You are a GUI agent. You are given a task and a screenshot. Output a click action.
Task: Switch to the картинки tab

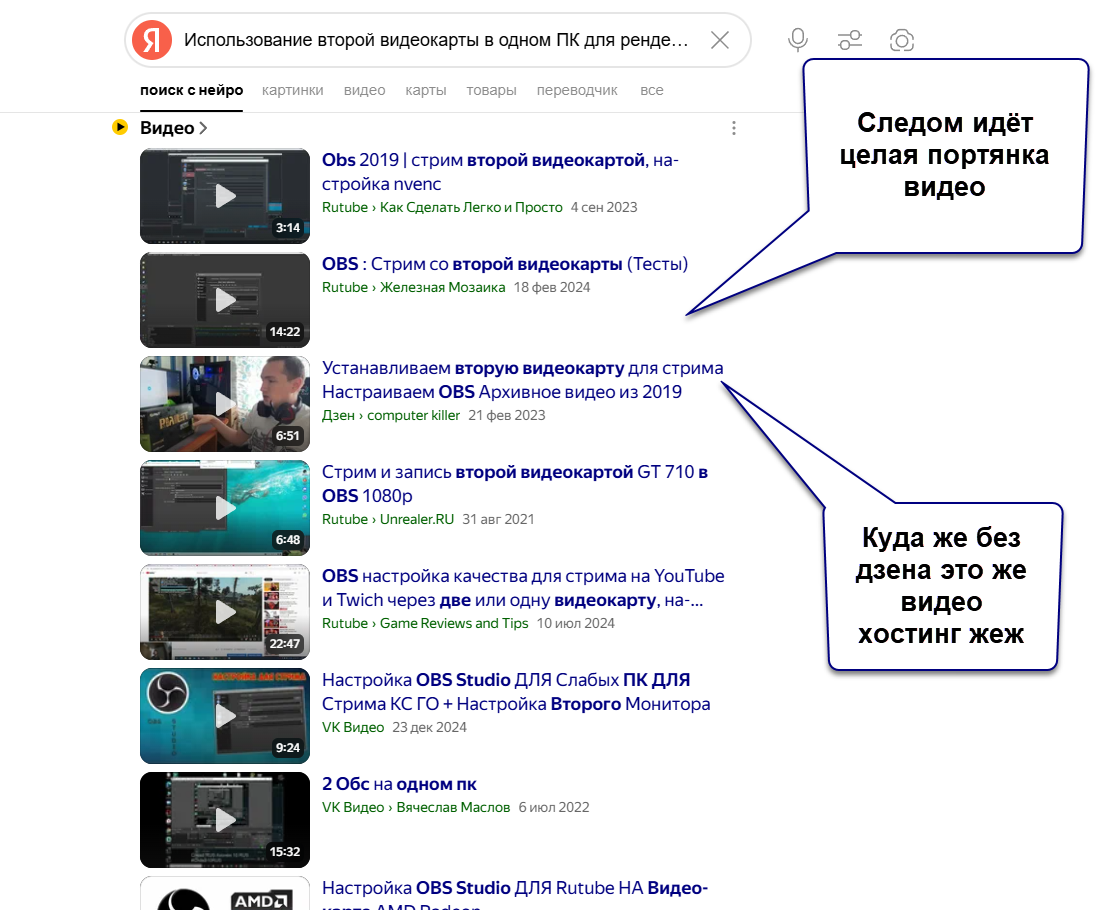[x=292, y=90]
